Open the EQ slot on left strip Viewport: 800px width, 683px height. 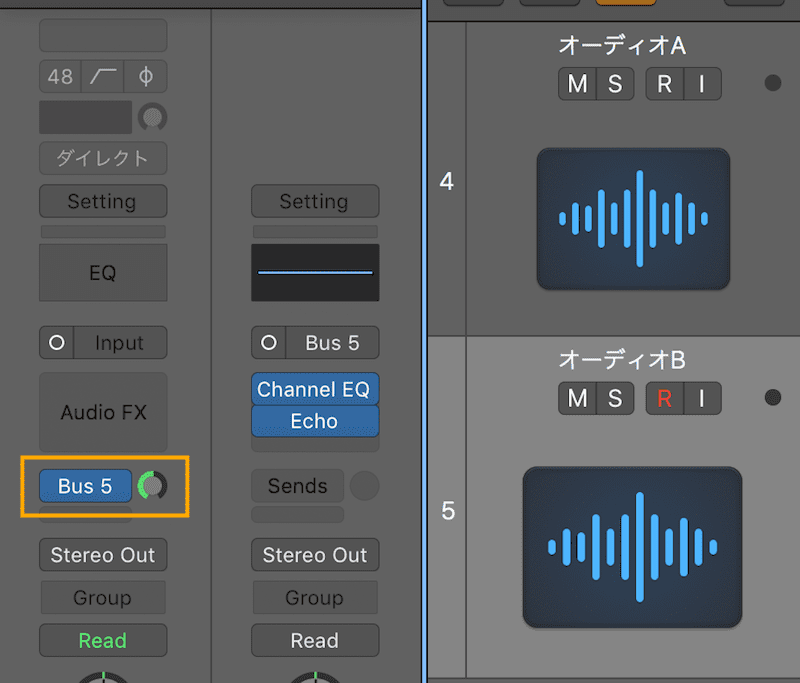103,272
